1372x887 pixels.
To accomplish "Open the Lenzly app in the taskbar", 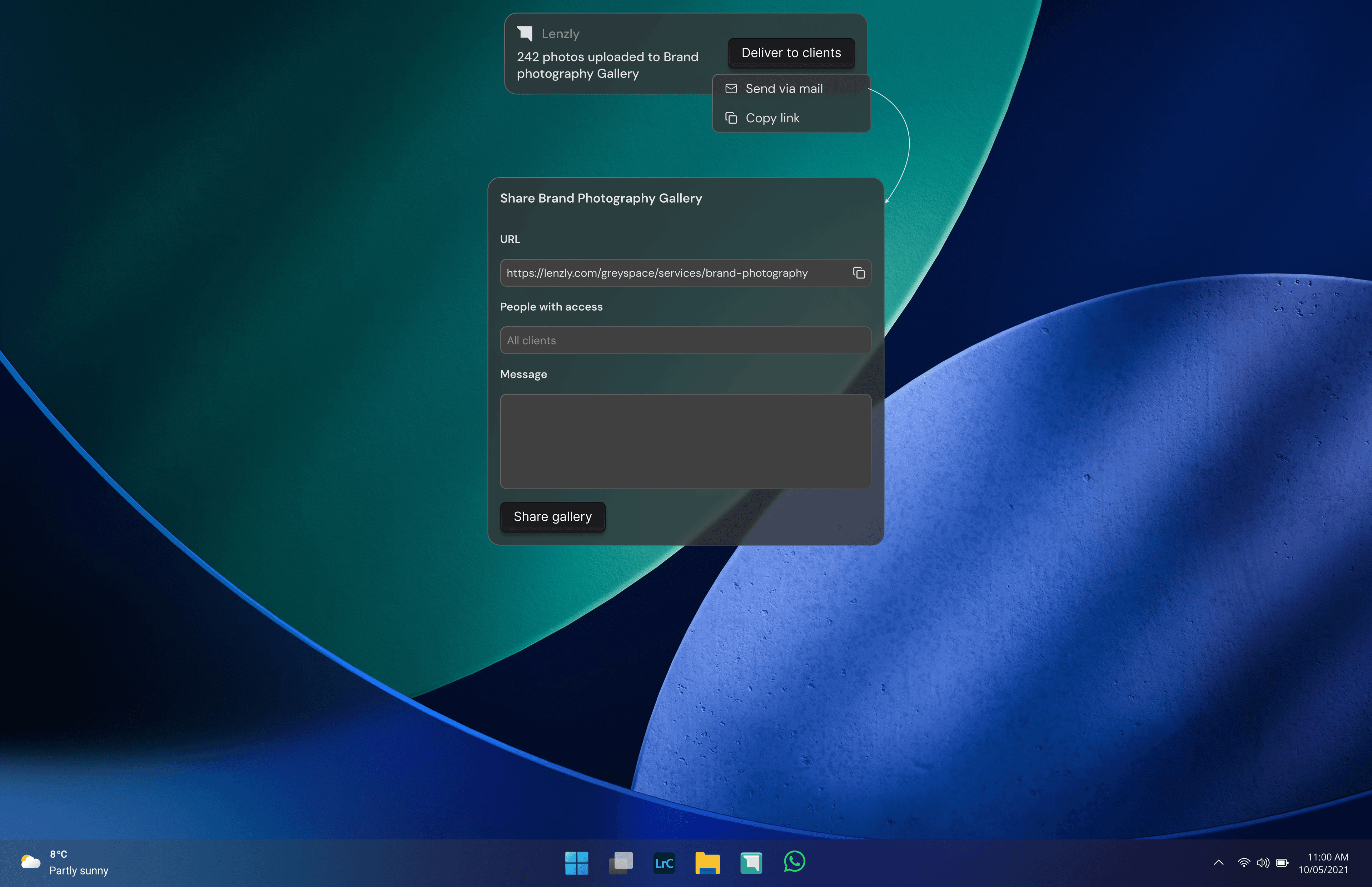I will point(751,863).
